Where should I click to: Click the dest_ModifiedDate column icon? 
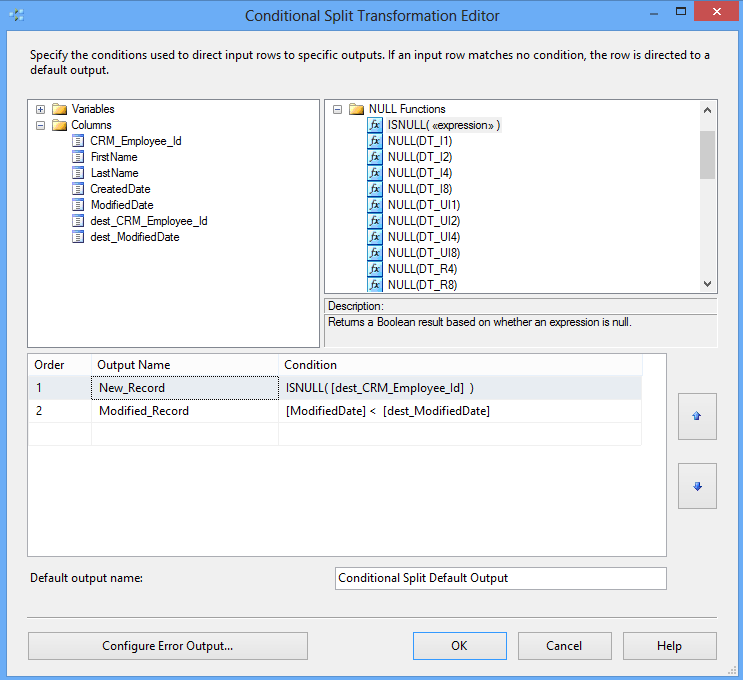[x=78, y=237]
